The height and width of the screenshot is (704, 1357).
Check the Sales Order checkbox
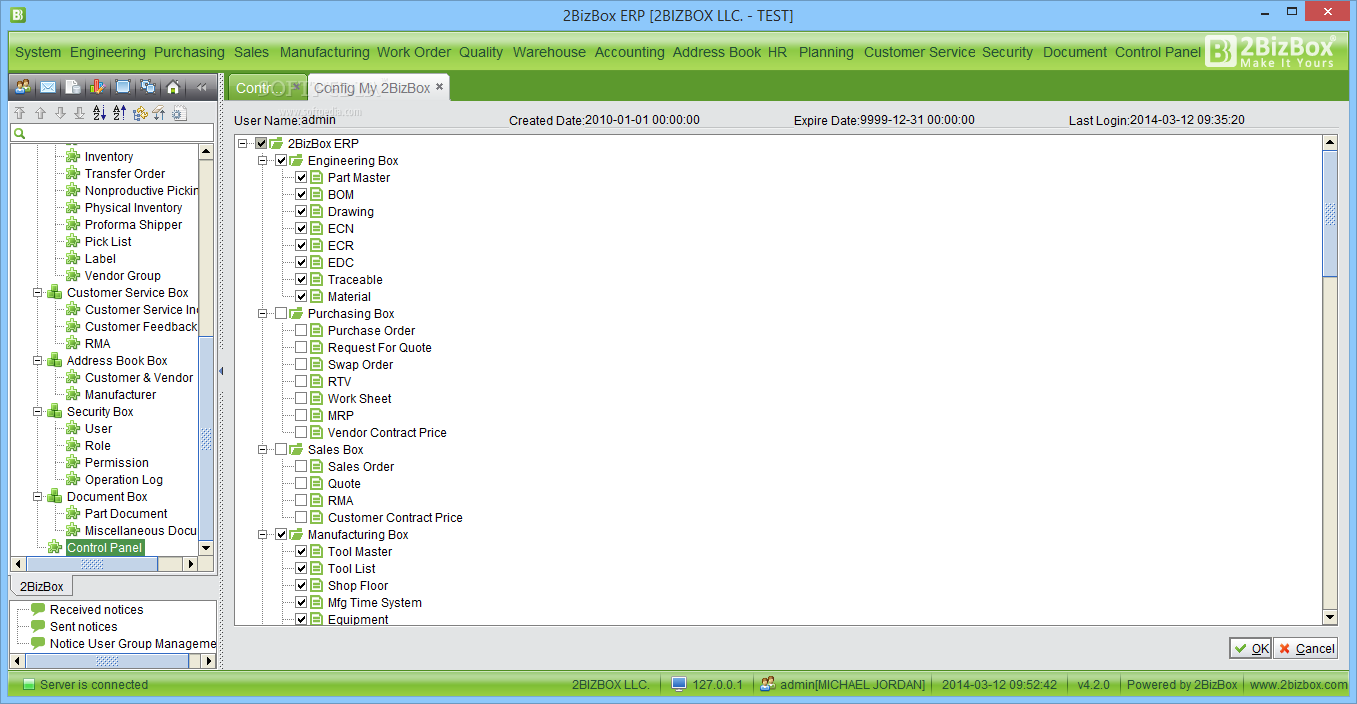(301, 466)
